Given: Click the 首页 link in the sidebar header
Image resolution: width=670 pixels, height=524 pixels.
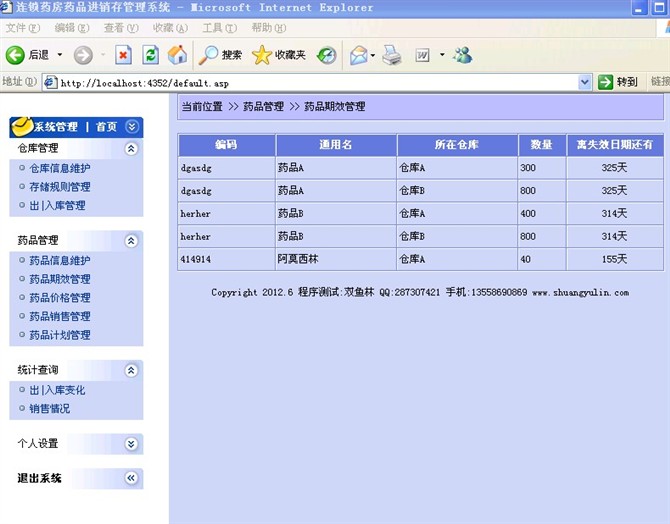Looking at the screenshot, I should click(106, 127).
